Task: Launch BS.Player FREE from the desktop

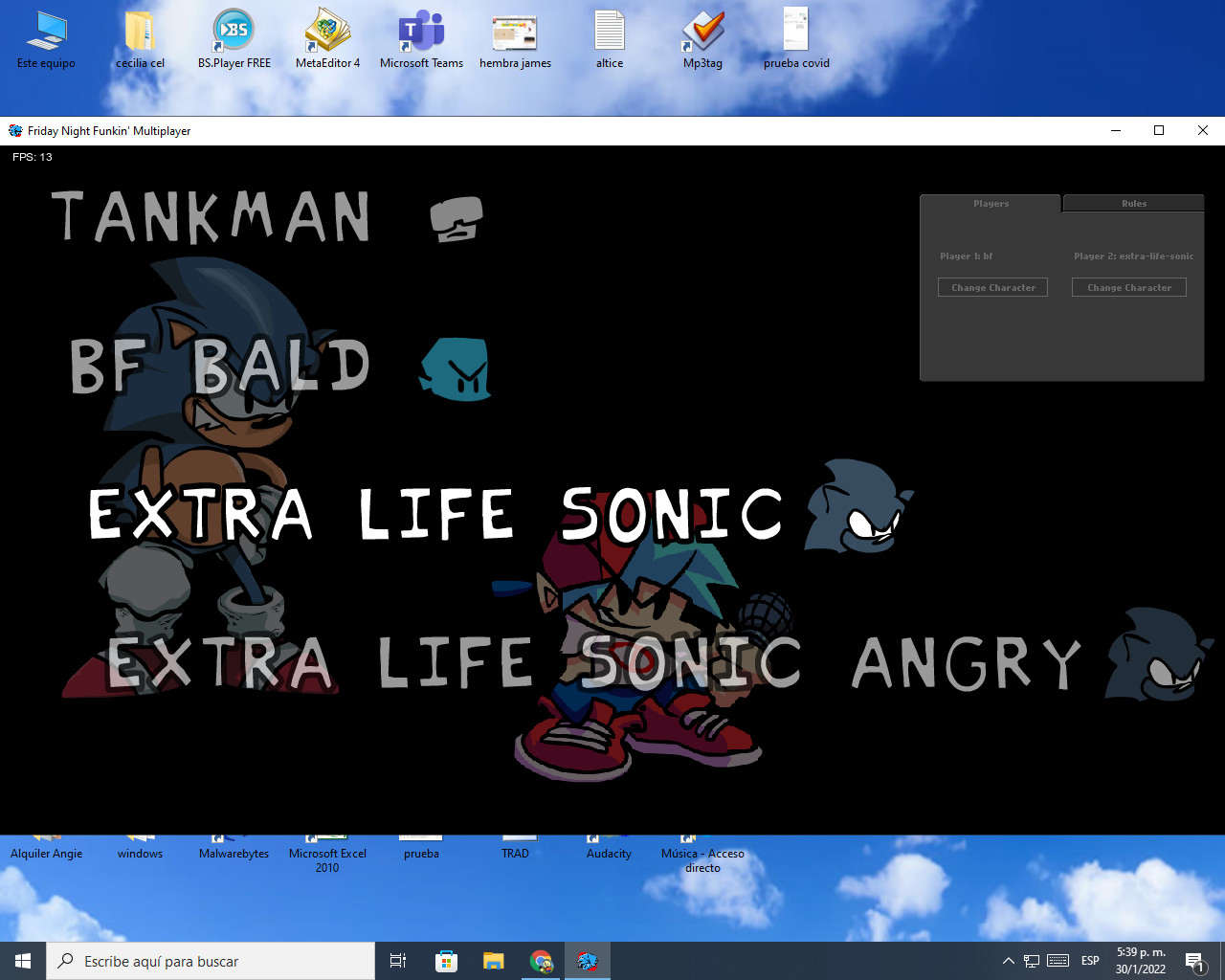Action: tap(234, 29)
